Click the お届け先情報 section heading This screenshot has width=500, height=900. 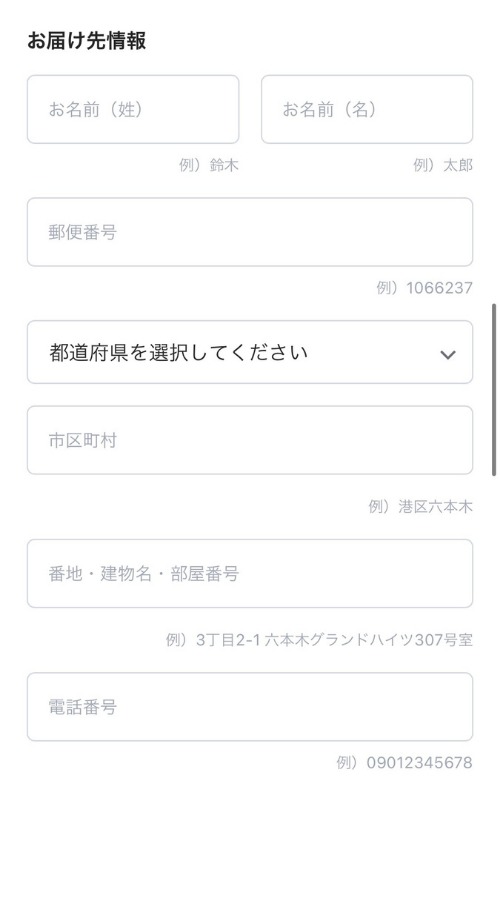(87, 41)
